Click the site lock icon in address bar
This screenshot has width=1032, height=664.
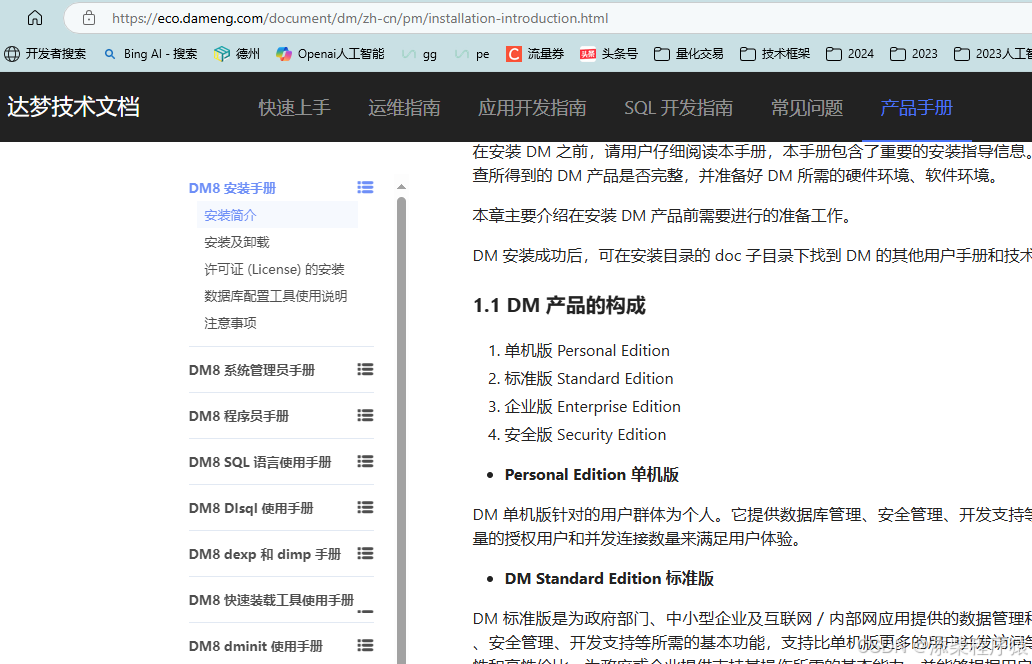[x=89, y=18]
